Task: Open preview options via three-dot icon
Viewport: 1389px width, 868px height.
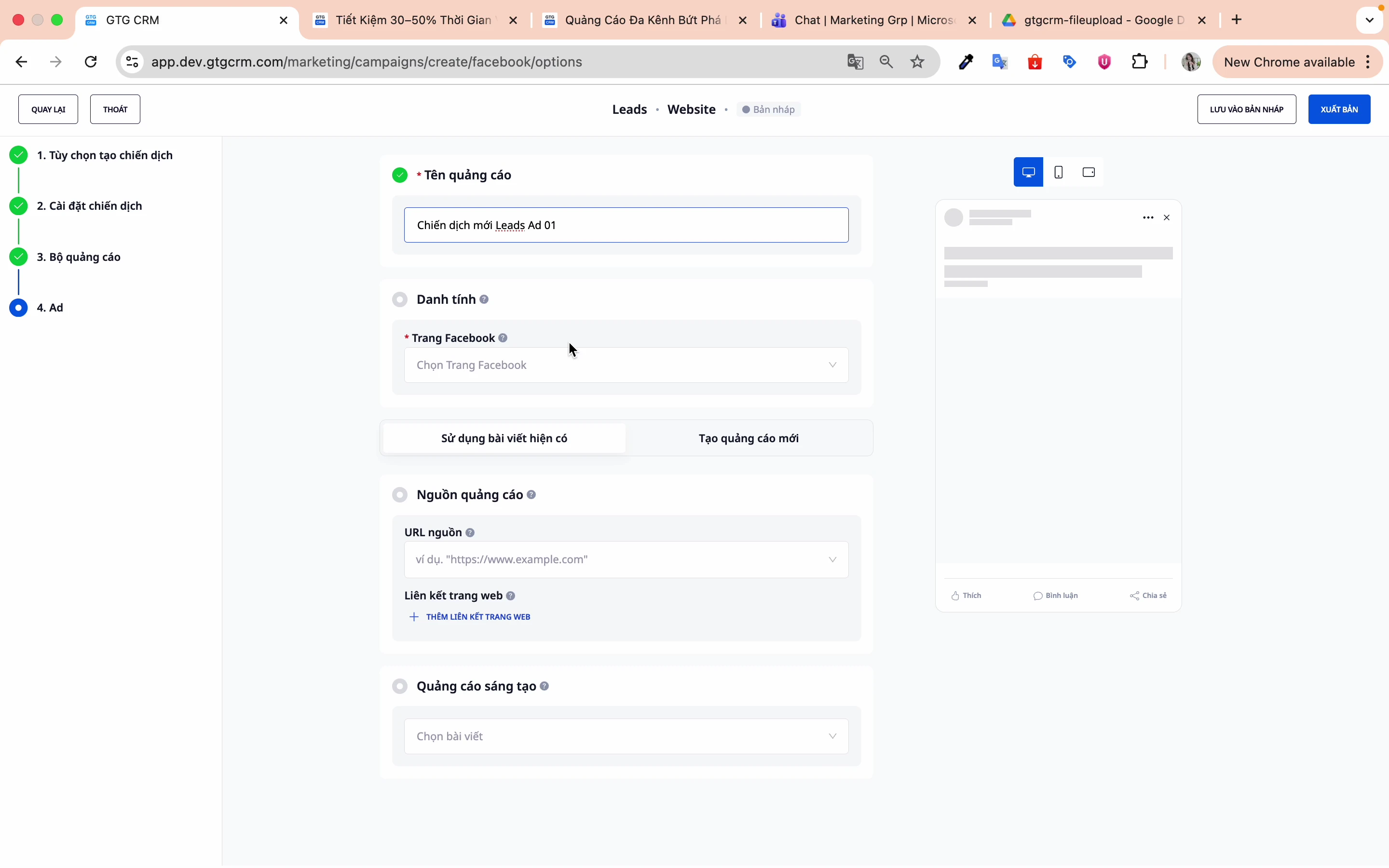Action: (x=1147, y=217)
